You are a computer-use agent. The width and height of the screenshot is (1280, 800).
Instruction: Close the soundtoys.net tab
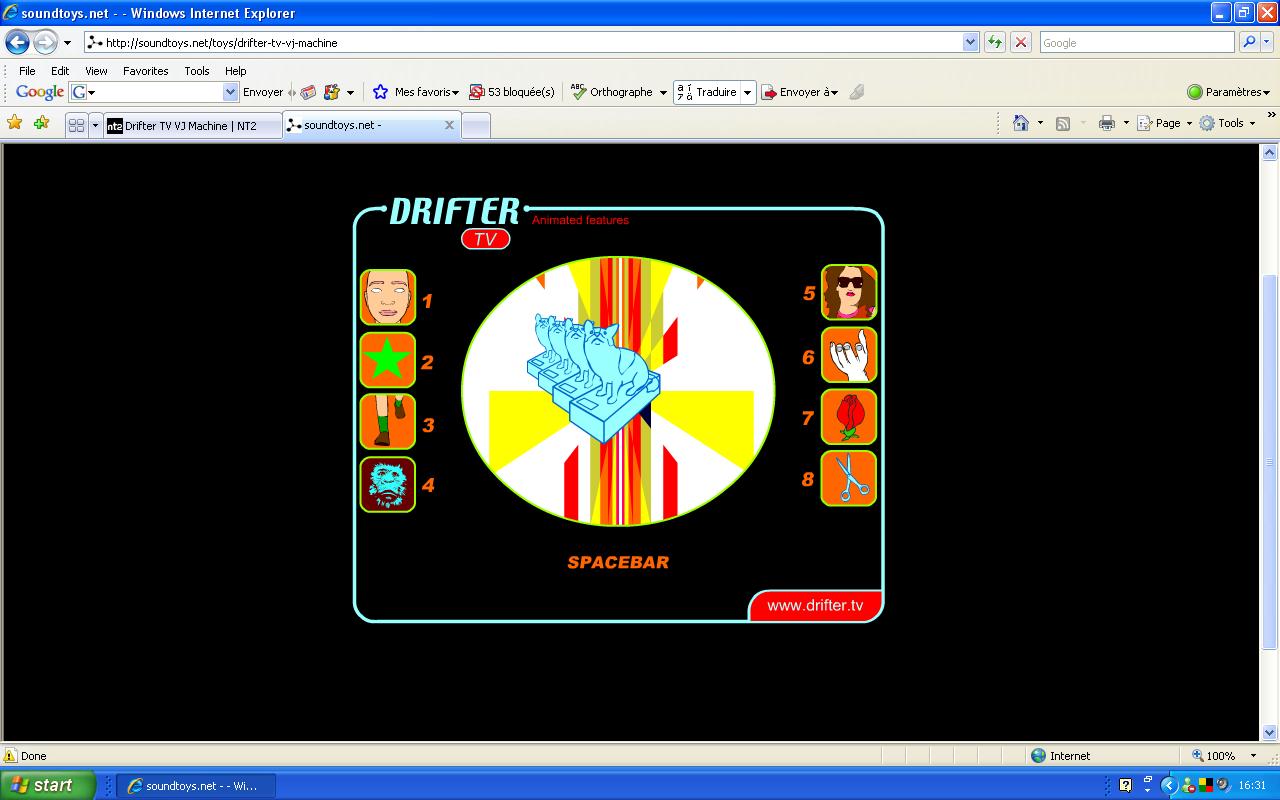coord(449,125)
